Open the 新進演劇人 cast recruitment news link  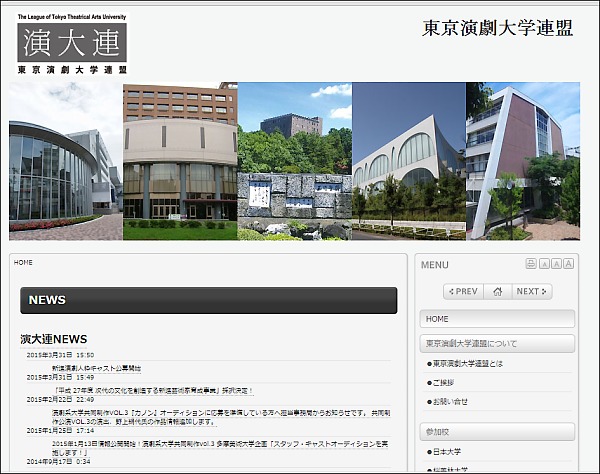coord(96,368)
